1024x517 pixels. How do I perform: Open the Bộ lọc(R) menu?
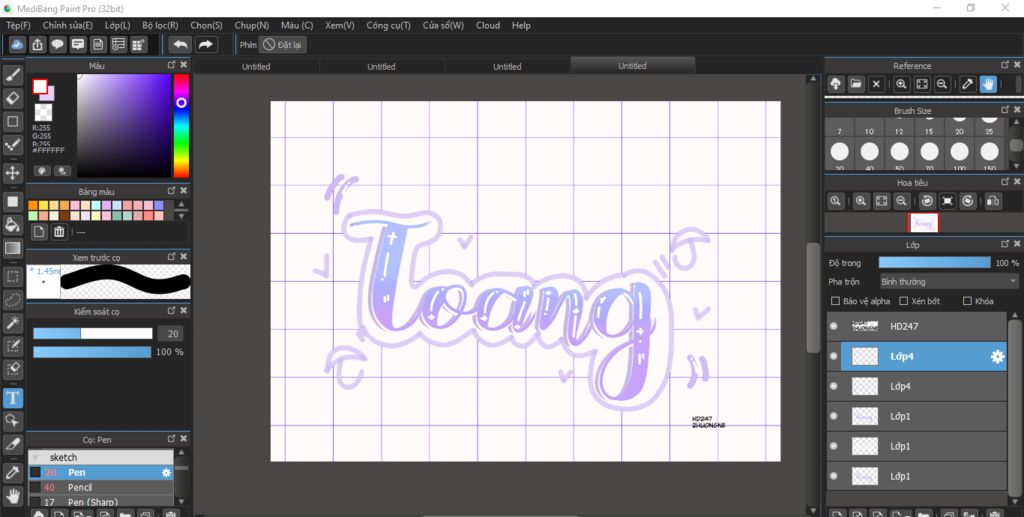[160, 25]
